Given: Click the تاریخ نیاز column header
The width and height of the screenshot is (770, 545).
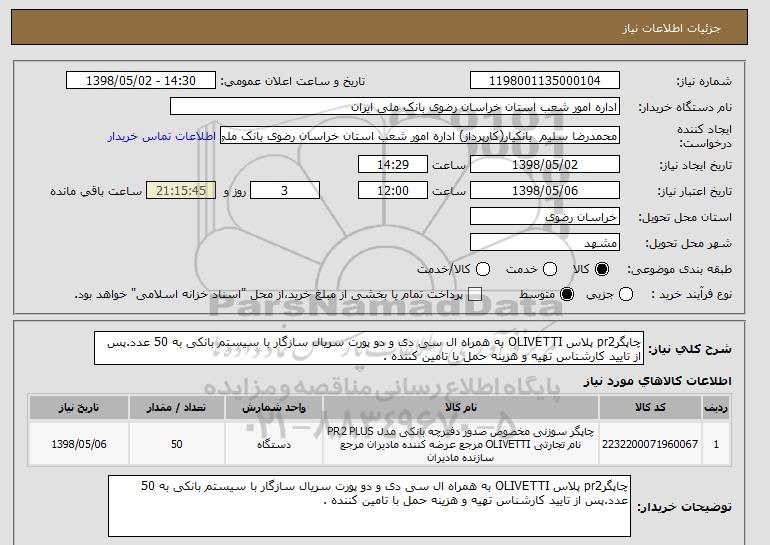Looking at the screenshot, I should (x=79, y=408).
